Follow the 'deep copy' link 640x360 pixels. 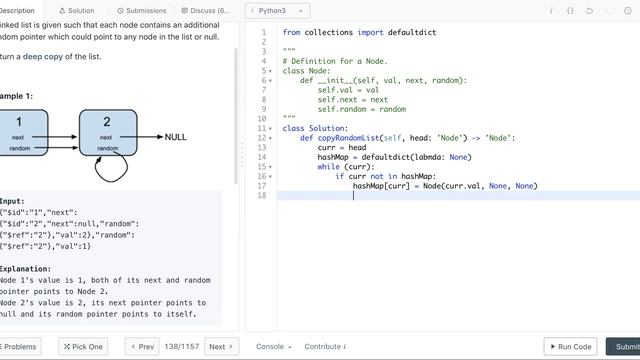coord(43,56)
